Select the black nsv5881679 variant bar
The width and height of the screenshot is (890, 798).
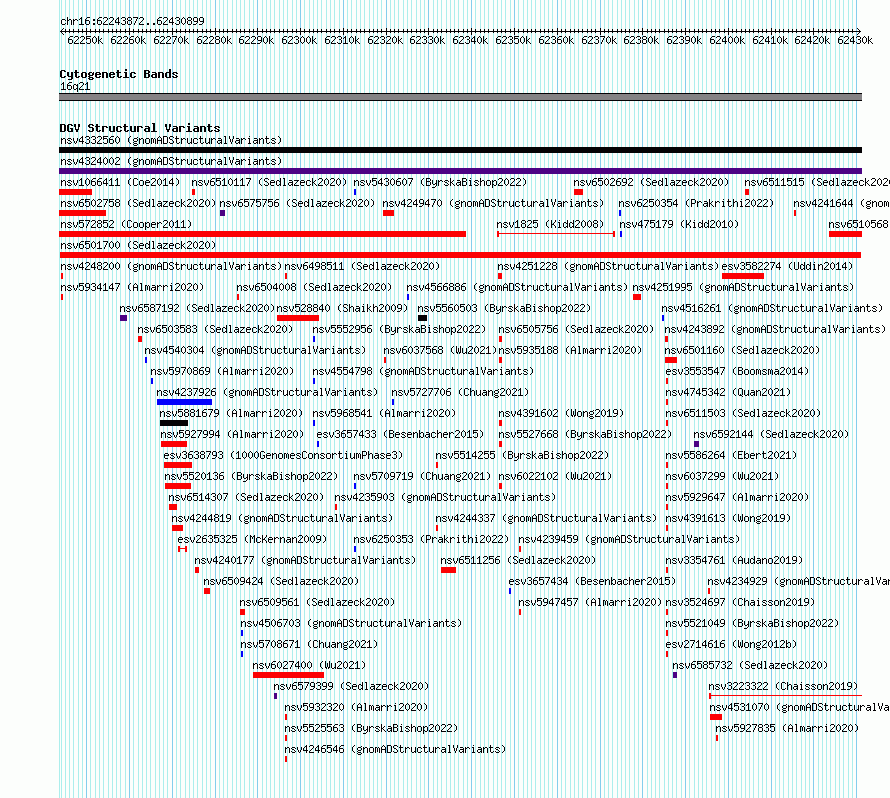(x=174, y=423)
